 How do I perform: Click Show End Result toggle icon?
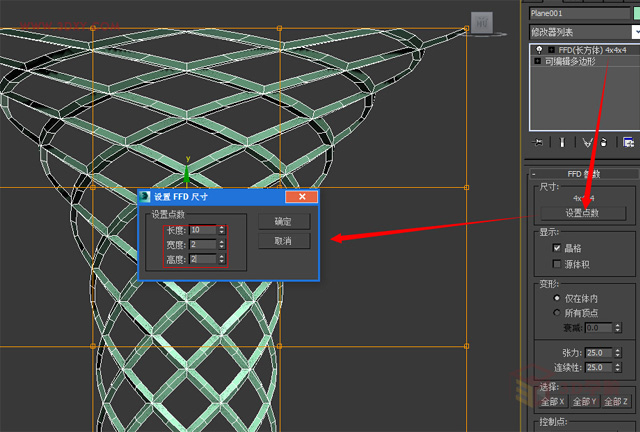pyautogui.click(x=562, y=143)
